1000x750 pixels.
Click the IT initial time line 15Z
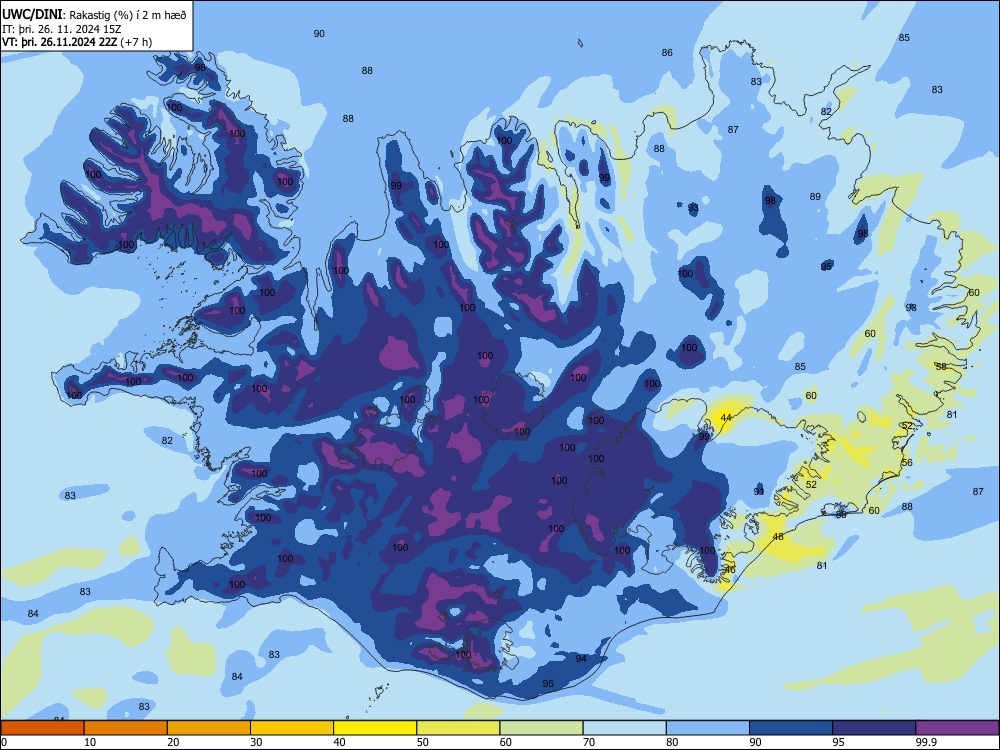coord(62,29)
